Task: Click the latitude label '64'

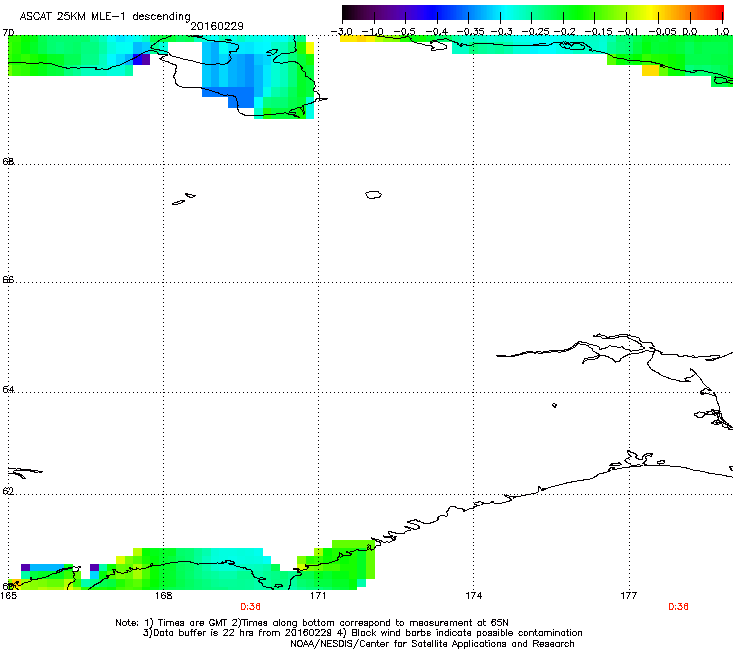Action: 8,389
